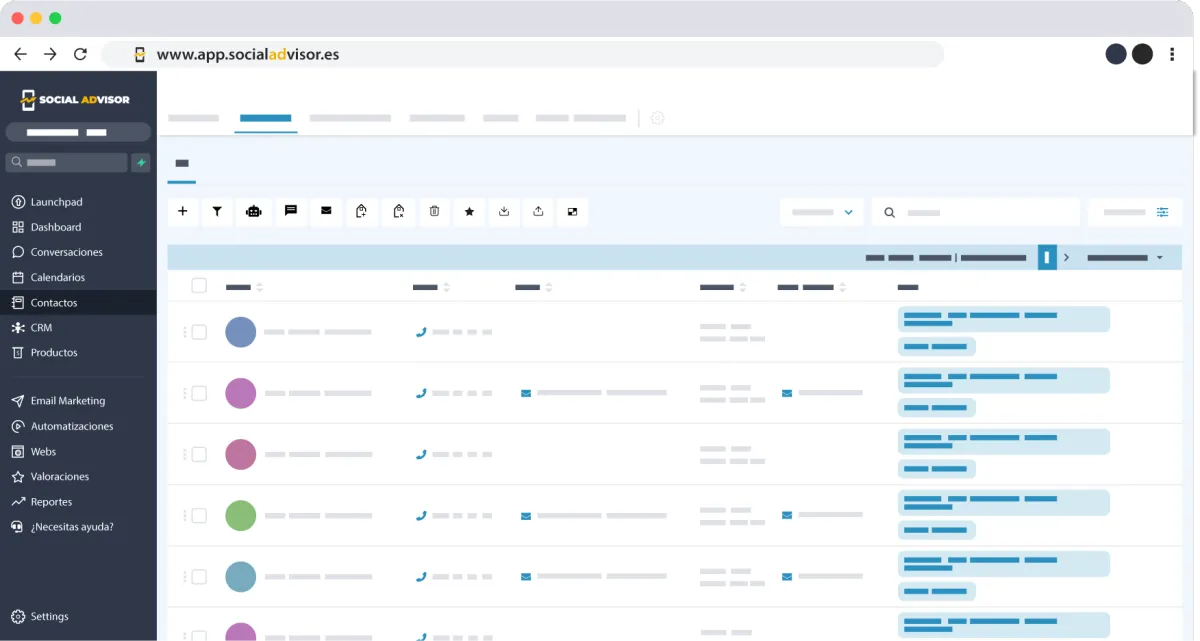This screenshot has height=641, width=1200.
Task: Click the download import icon
Action: coord(504,211)
